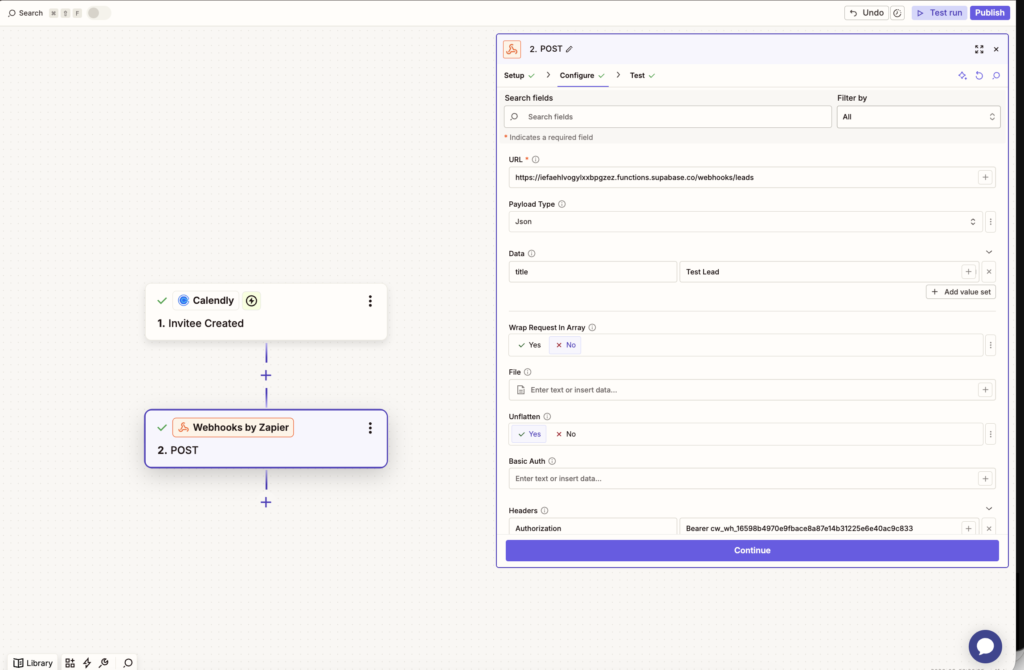Open version history clock icon beside Undo

click(x=897, y=13)
